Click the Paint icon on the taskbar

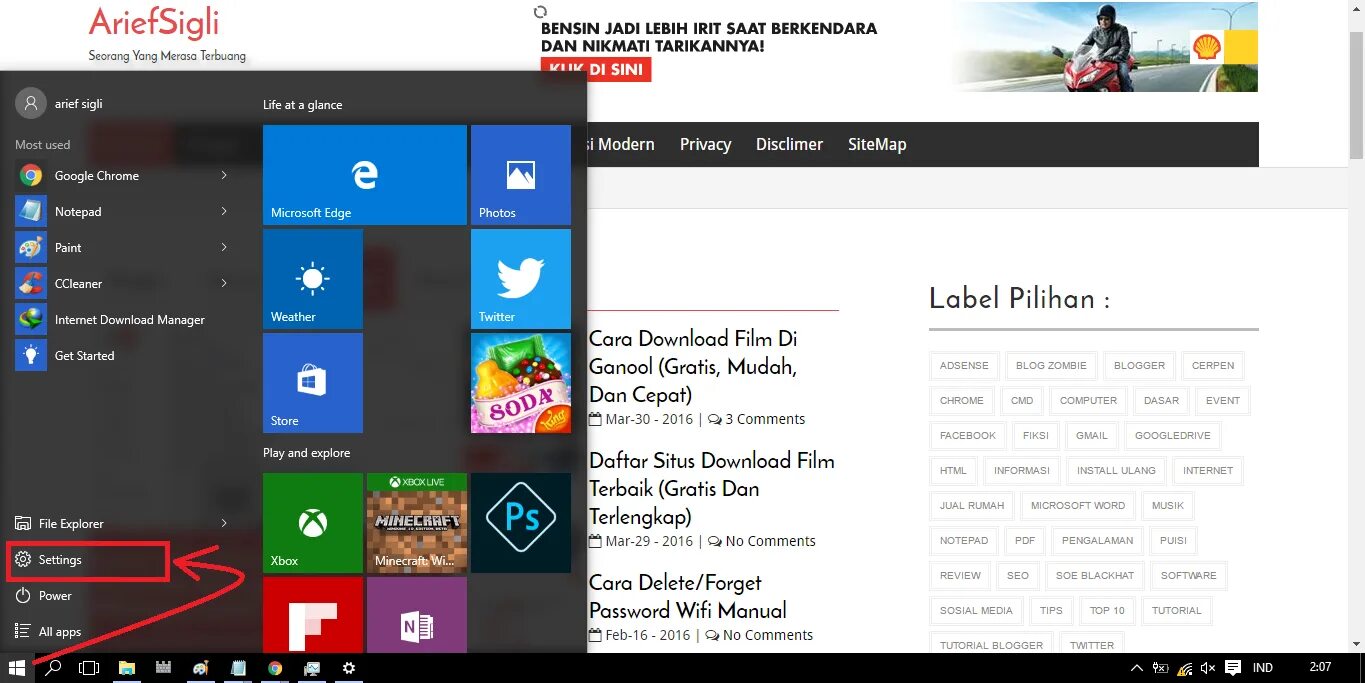point(201,668)
